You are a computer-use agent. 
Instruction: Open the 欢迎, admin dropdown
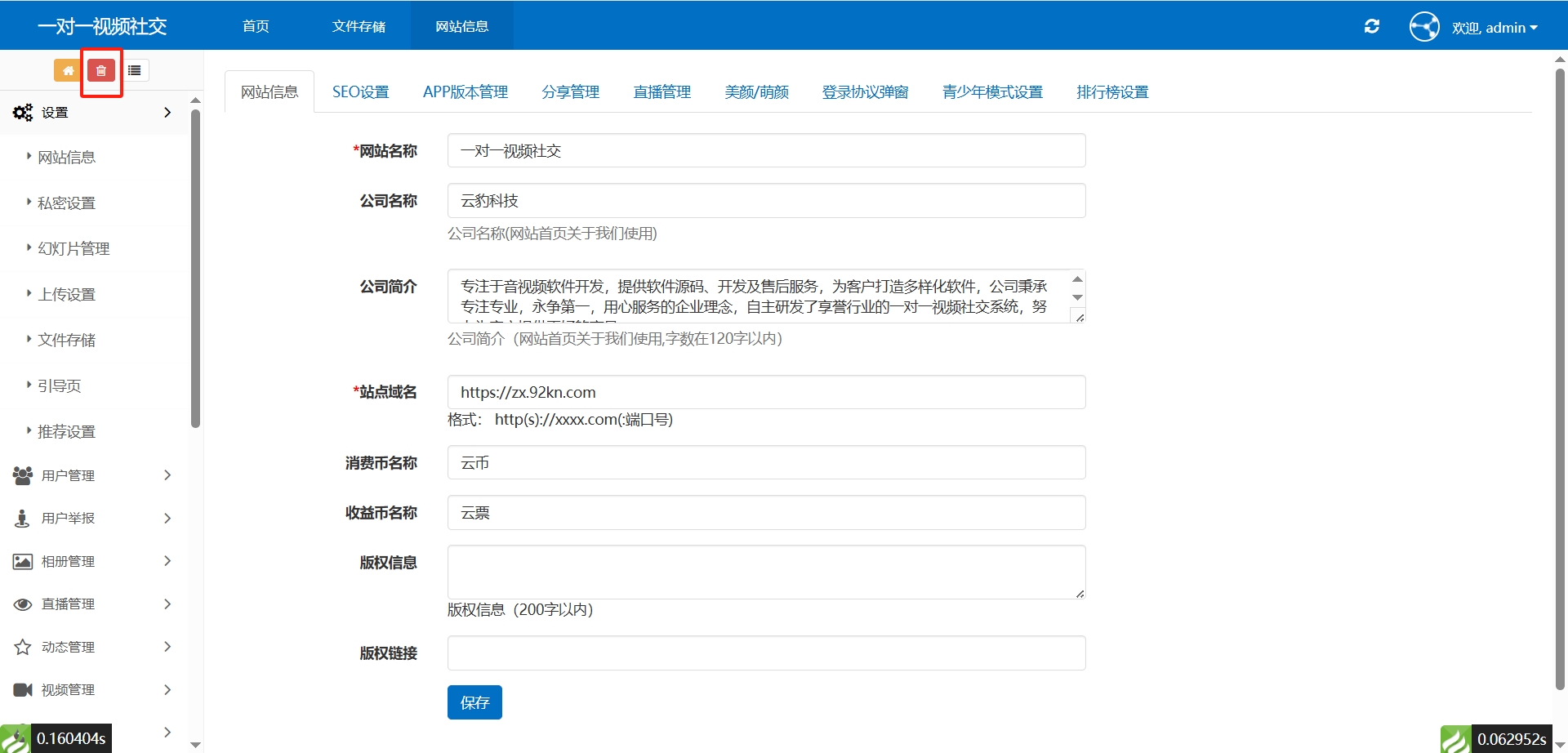pos(1494,28)
